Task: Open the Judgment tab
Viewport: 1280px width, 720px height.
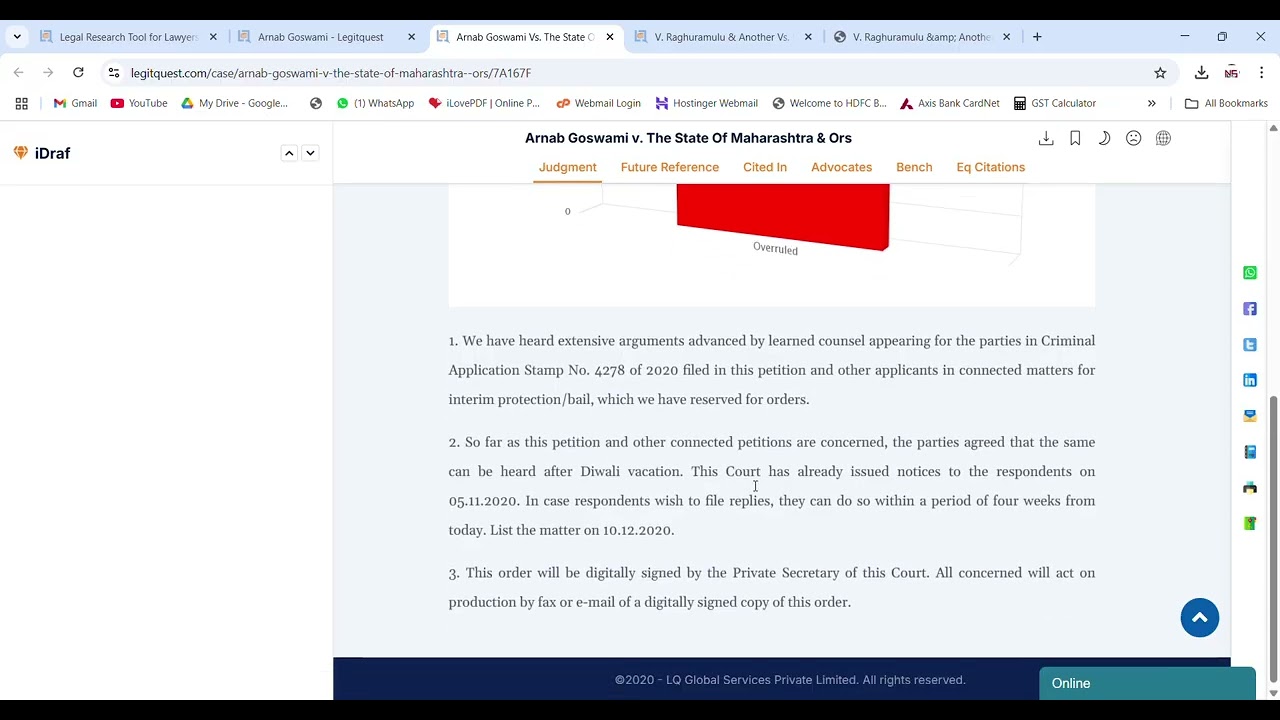Action: [x=568, y=167]
